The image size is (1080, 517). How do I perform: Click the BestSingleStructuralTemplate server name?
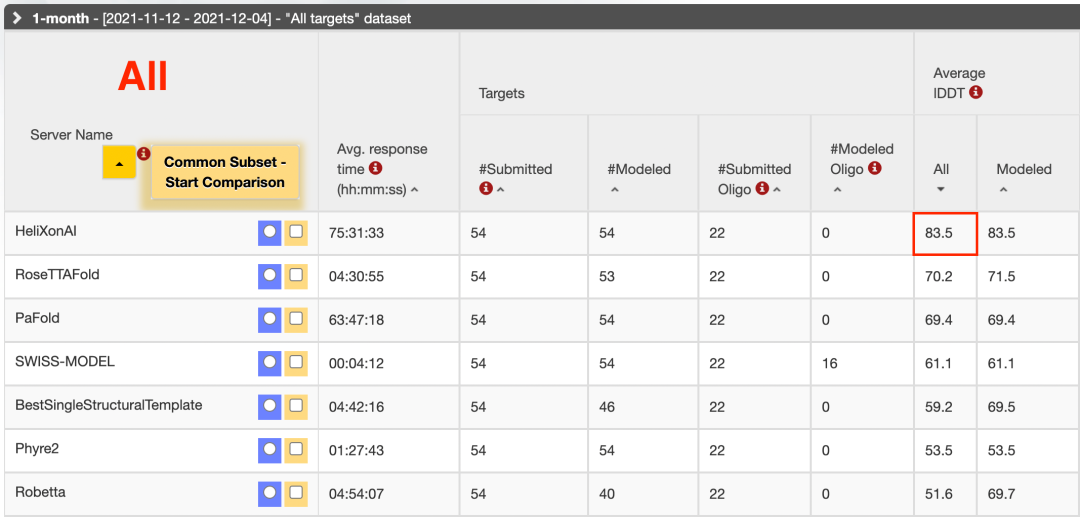pyautogui.click(x=109, y=405)
